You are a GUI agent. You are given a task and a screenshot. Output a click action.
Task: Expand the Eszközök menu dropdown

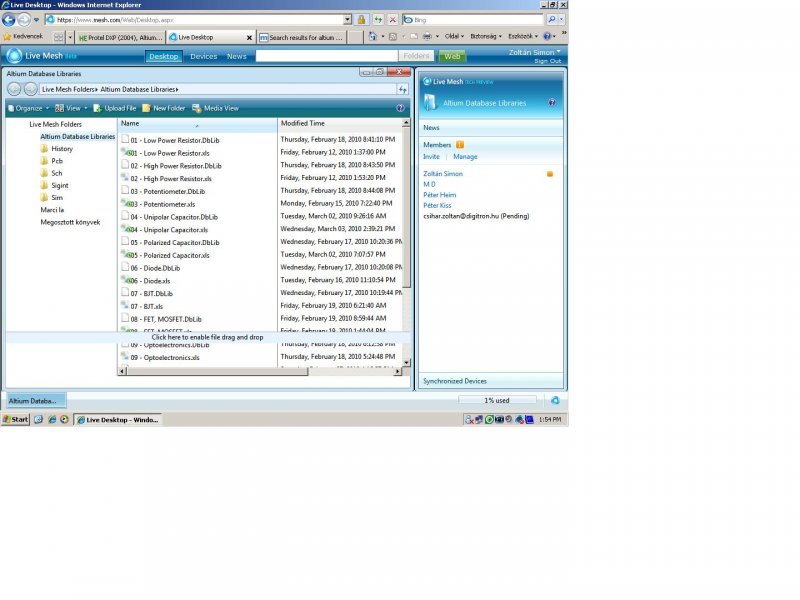point(523,37)
